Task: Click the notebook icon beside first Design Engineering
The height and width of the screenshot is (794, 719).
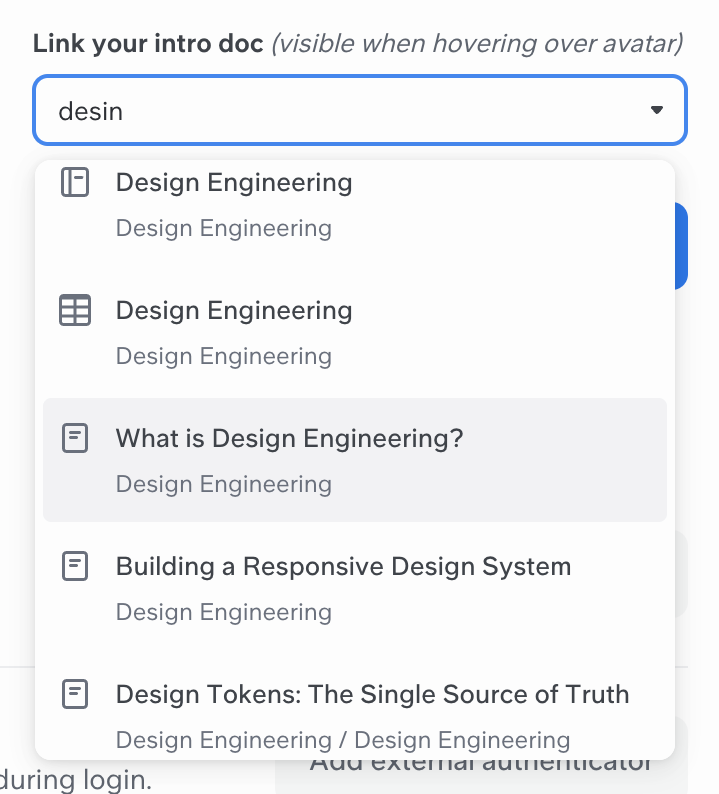Action: [x=75, y=182]
